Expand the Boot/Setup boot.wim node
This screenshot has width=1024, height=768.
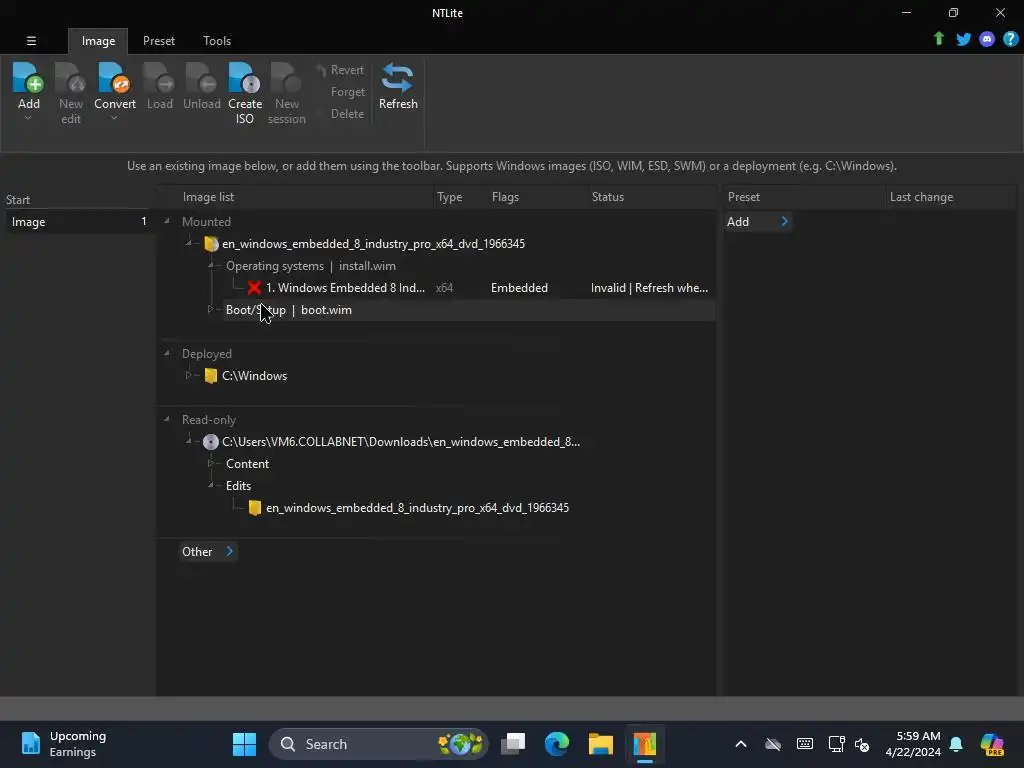click(x=210, y=309)
